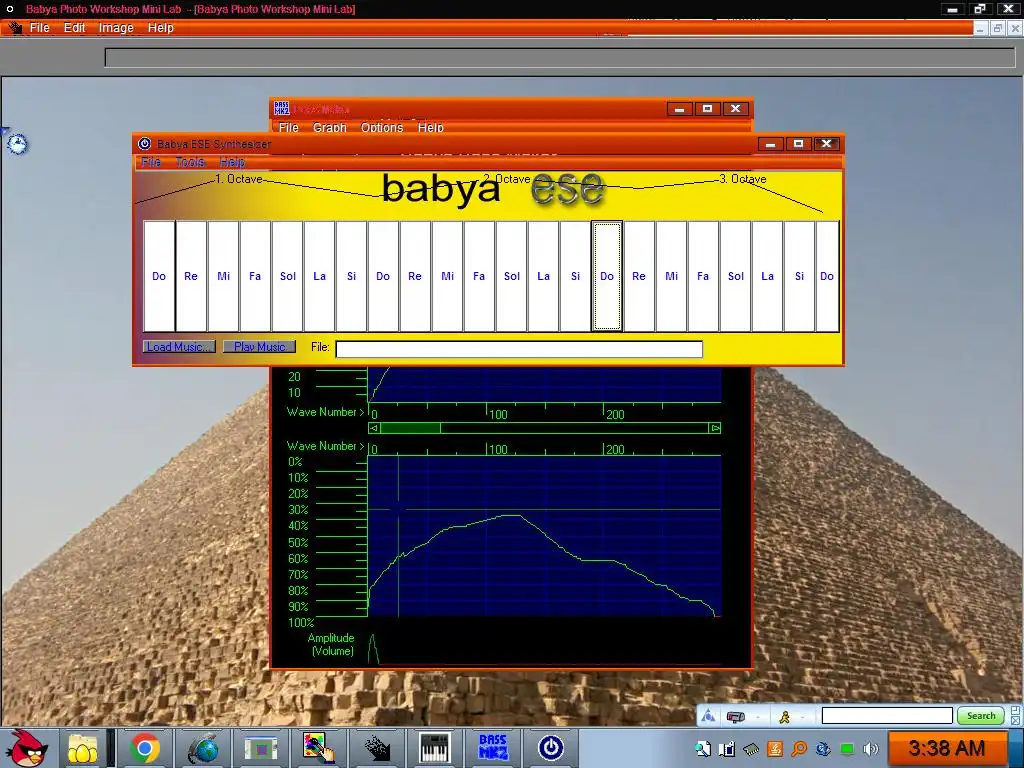Click the orange magnifier tray icon
The width and height of the screenshot is (1024, 768).
tap(799, 749)
